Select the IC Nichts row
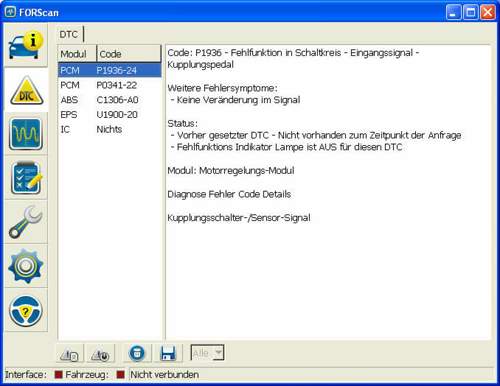Screen dimensions: 500x386 [x=110, y=129]
